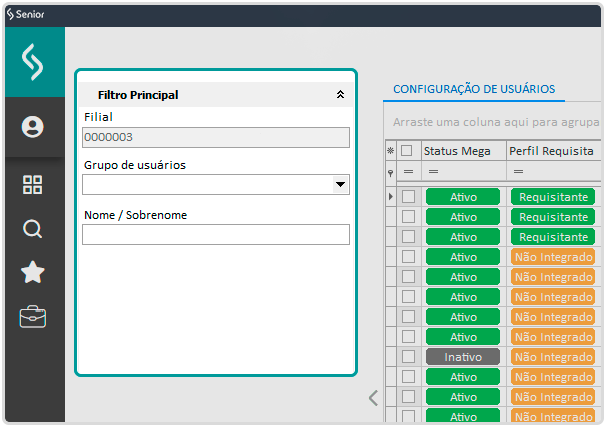Check the row checkbox below the Inativo row
This screenshot has width=608, height=430.
[408, 377]
